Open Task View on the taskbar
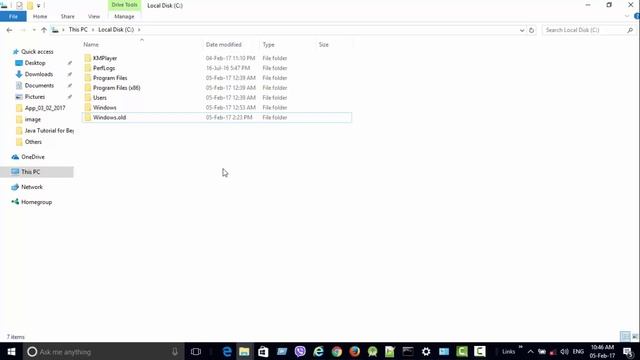This screenshot has width=640, height=360. pos(196,351)
